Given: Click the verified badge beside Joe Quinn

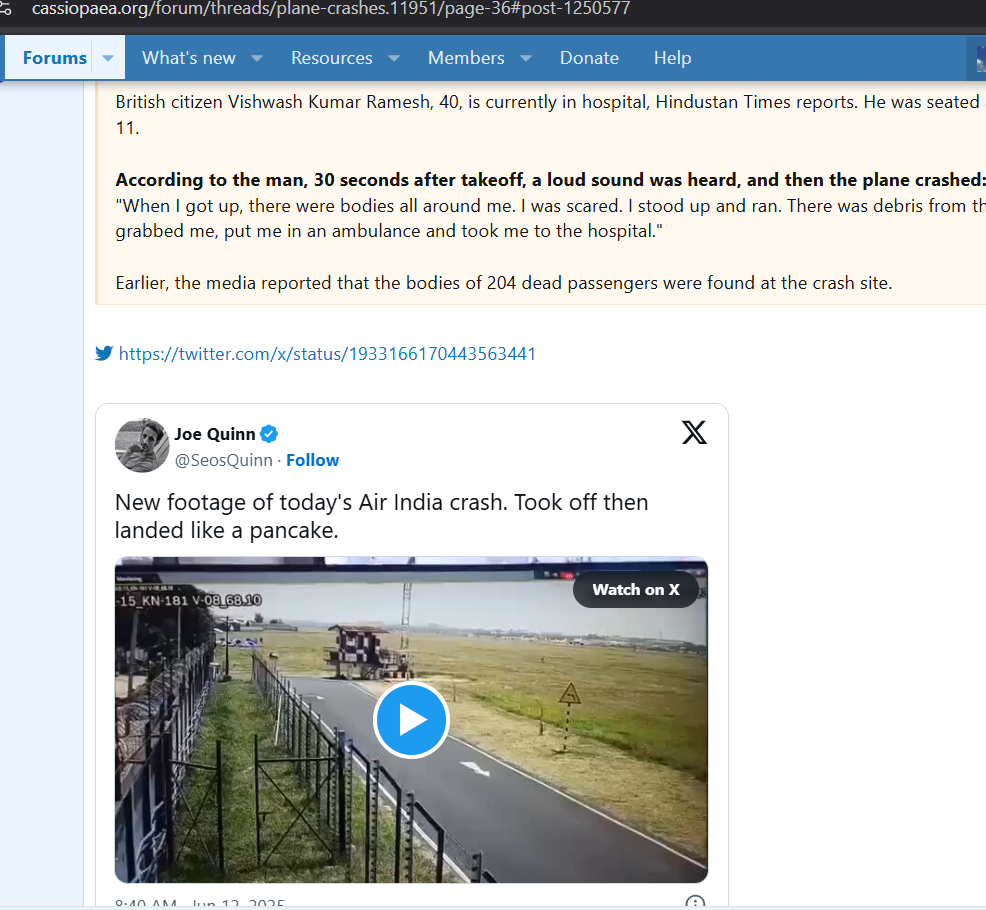Looking at the screenshot, I should pos(269,434).
